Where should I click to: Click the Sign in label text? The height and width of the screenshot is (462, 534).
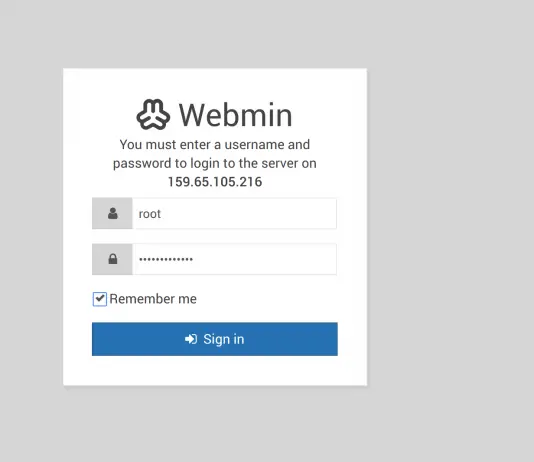point(224,339)
